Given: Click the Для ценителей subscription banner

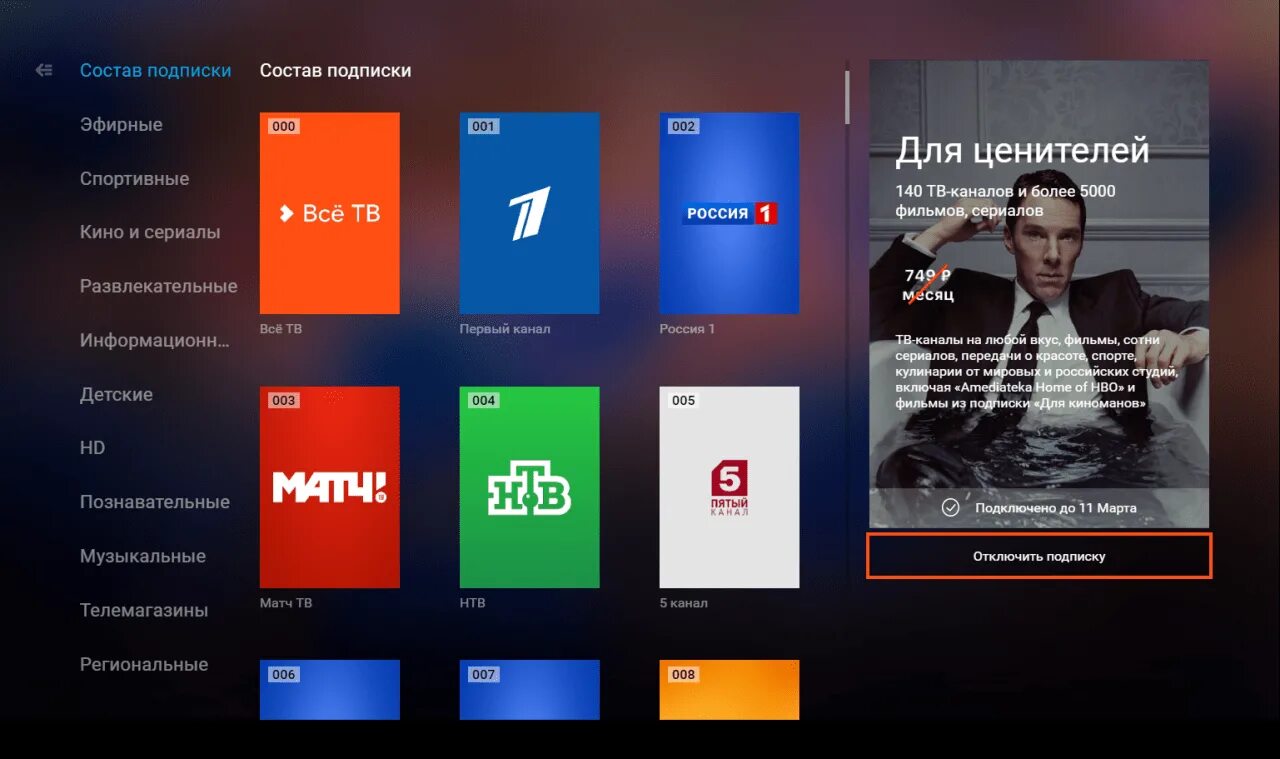Looking at the screenshot, I should [x=1039, y=294].
